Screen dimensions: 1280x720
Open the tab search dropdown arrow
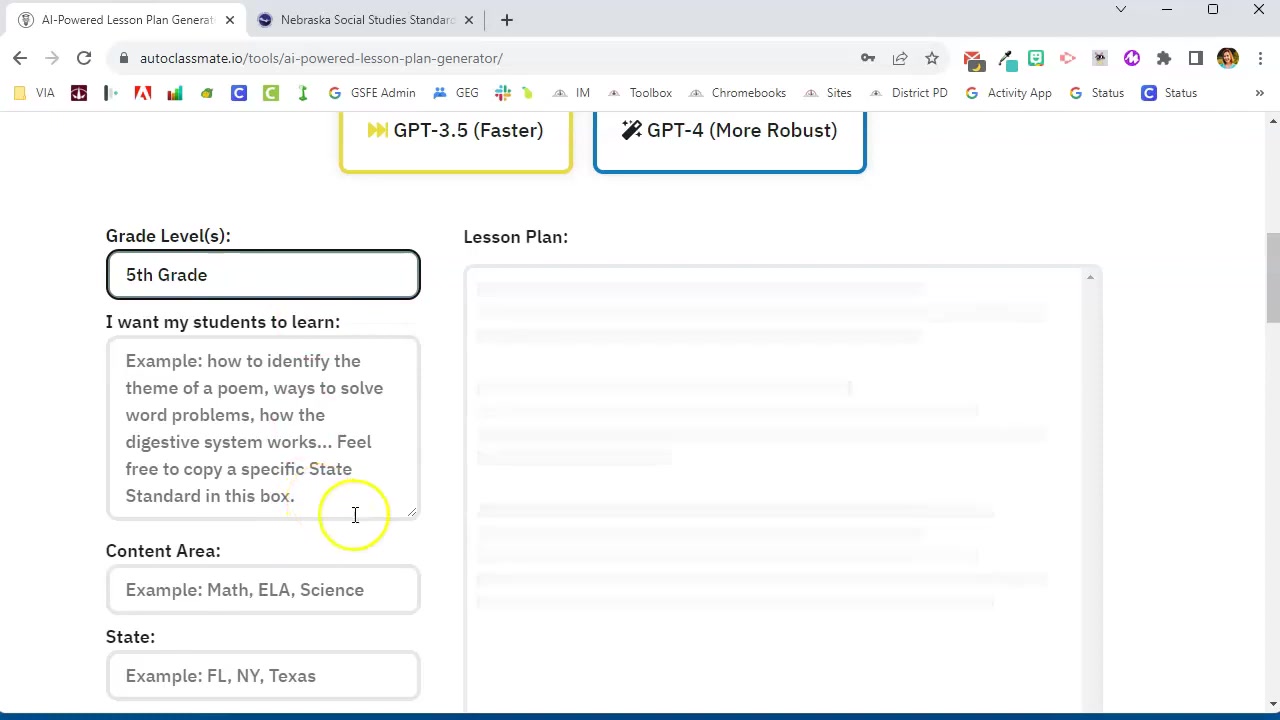pos(1120,10)
